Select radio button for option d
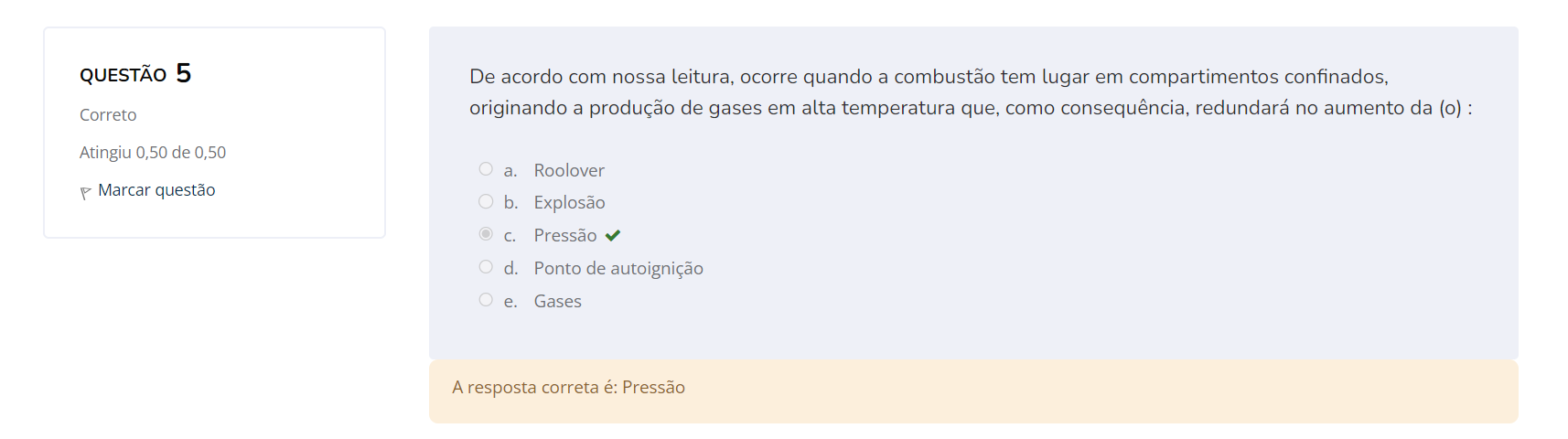Viewport: 1568px width, 439px height. coord(486,267)
